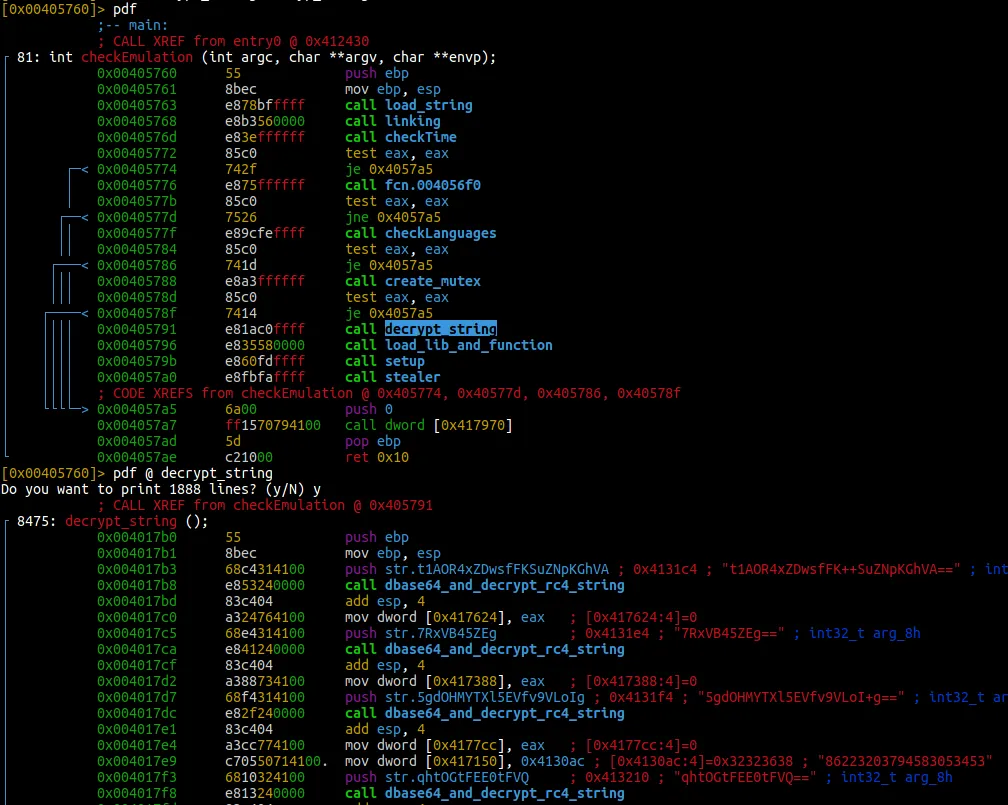Image resolution: width=1008 pixels, height=805 pixels.
Task: Click address 0x004017e9 mov line
Action: pos(137,761)
